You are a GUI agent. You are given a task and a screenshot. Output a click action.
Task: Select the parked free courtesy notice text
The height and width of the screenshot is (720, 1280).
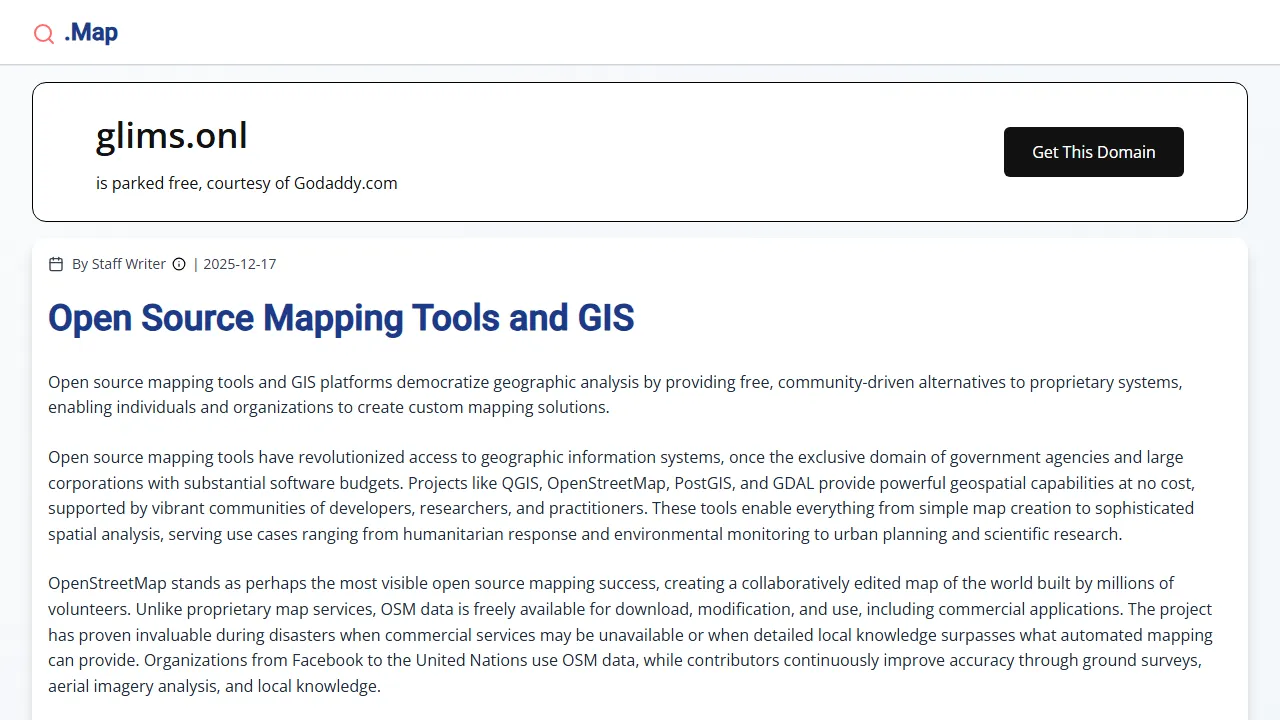tap(246, 183)
